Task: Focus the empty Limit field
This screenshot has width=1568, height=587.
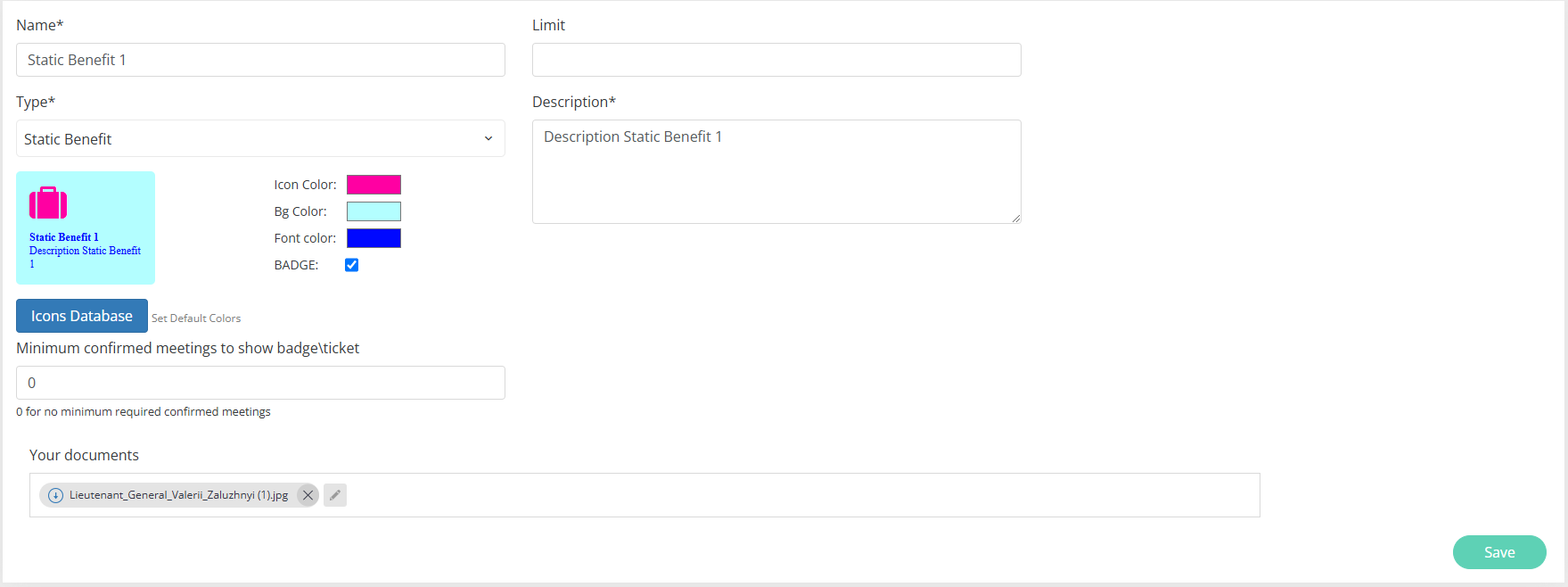Action: 776,60
